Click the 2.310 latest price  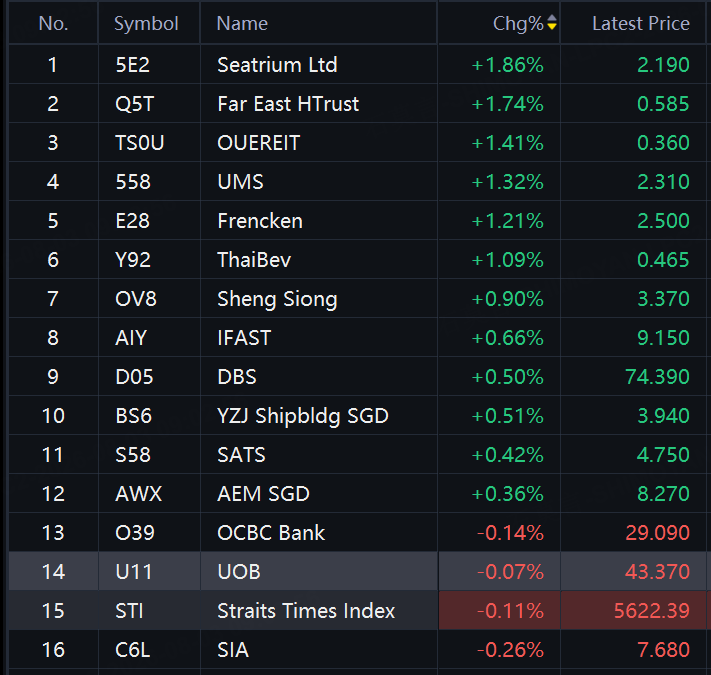[663, 182]
